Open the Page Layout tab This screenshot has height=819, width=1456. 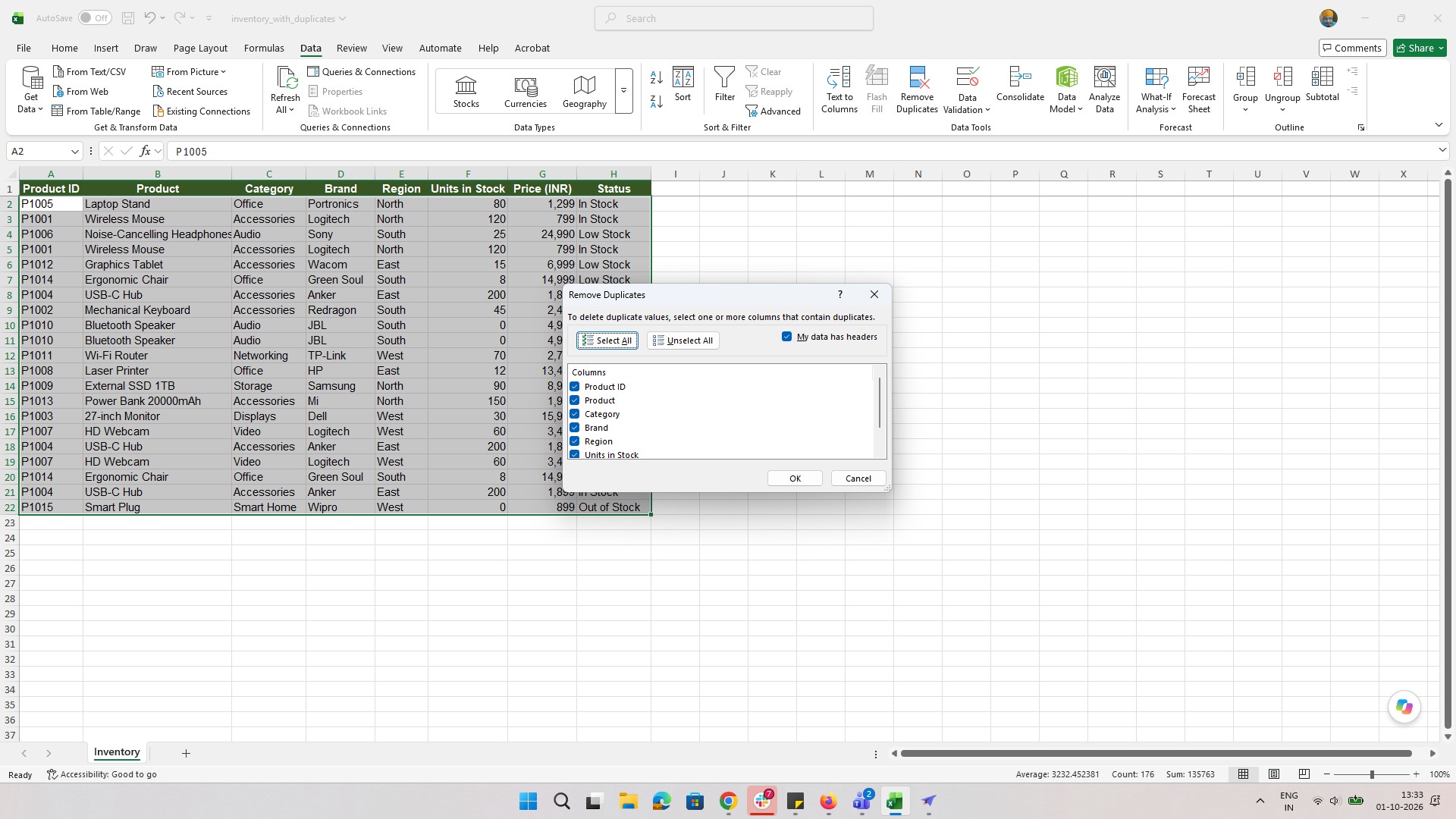pyautogui.click(x=200, y=48)
